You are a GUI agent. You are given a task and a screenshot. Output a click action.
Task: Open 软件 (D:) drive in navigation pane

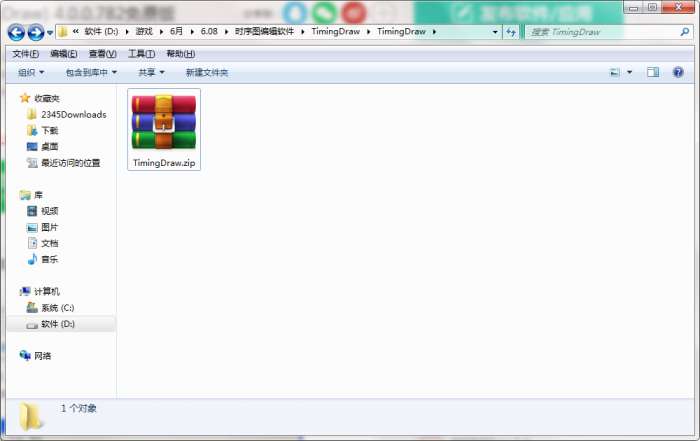pyautogui.click(x=58, y=324)
